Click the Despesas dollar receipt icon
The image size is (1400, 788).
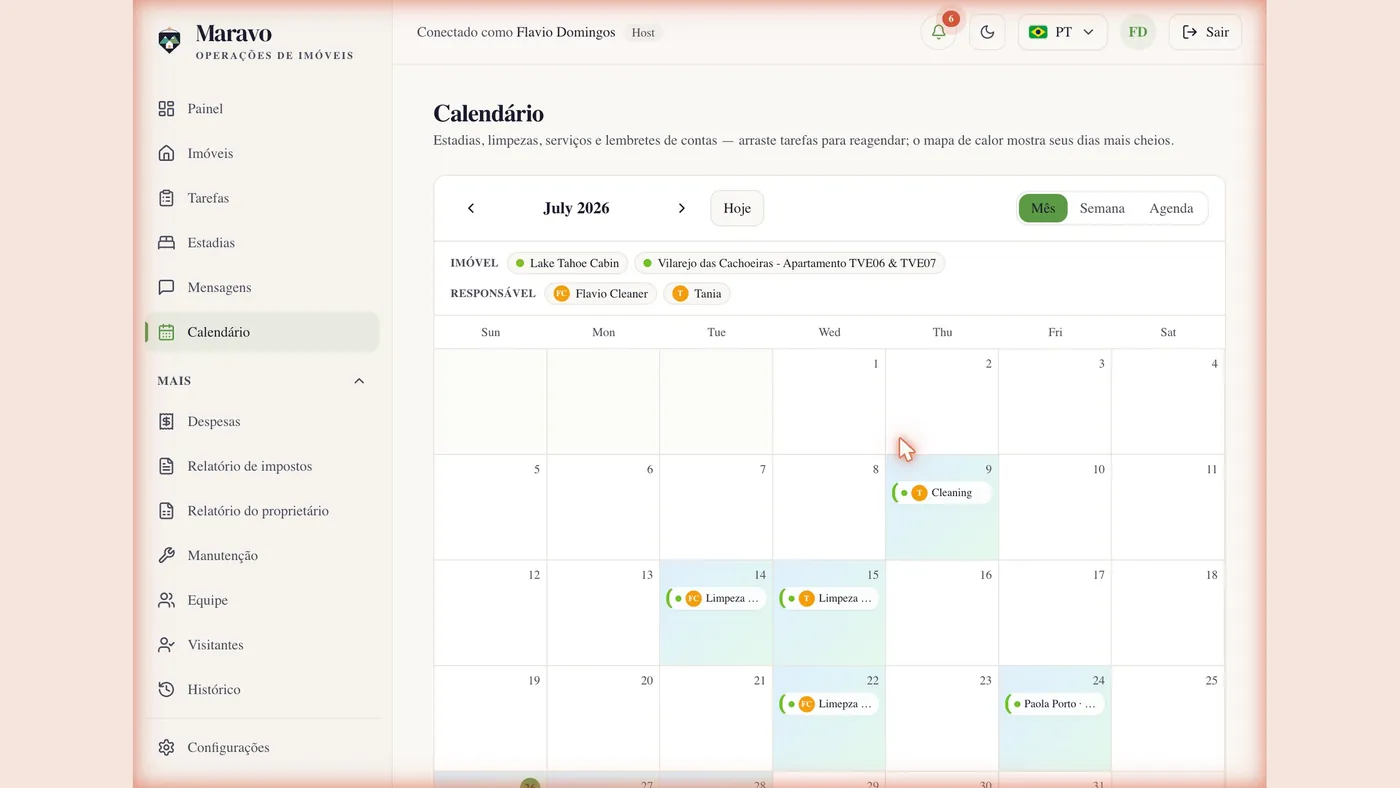(x=167, y=422)
